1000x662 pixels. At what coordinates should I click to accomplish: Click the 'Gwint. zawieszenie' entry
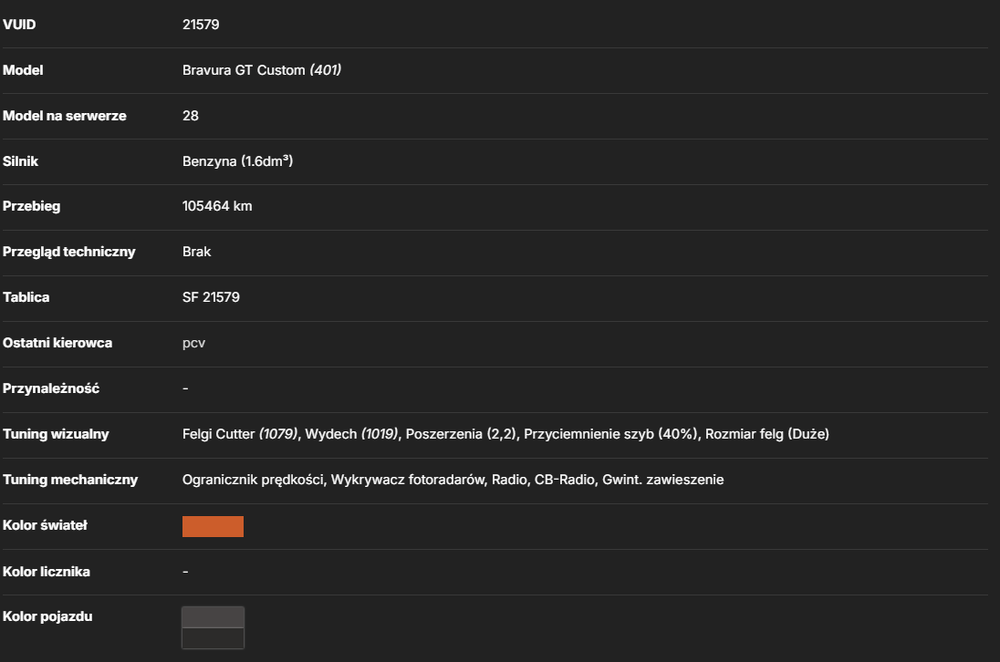(x=663, y=480)
